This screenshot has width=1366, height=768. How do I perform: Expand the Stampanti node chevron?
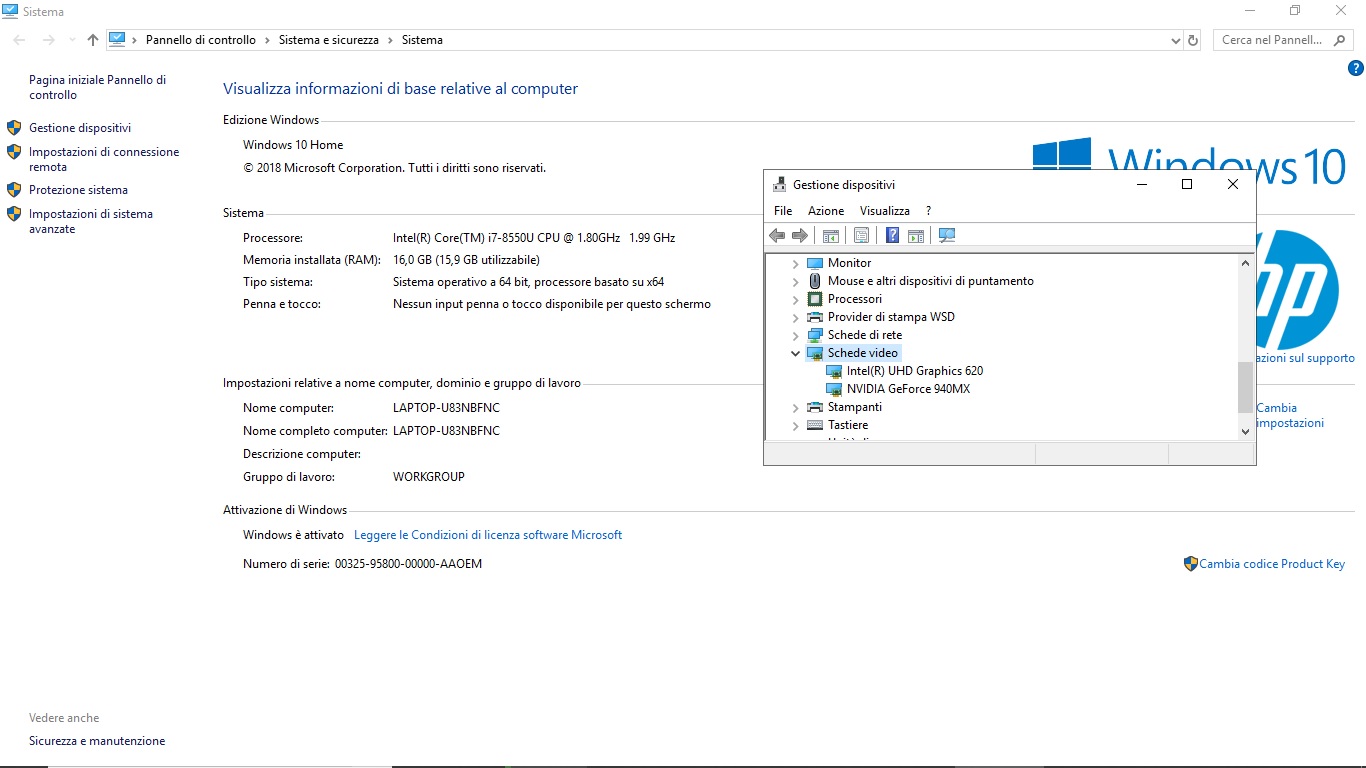[796, 408]
